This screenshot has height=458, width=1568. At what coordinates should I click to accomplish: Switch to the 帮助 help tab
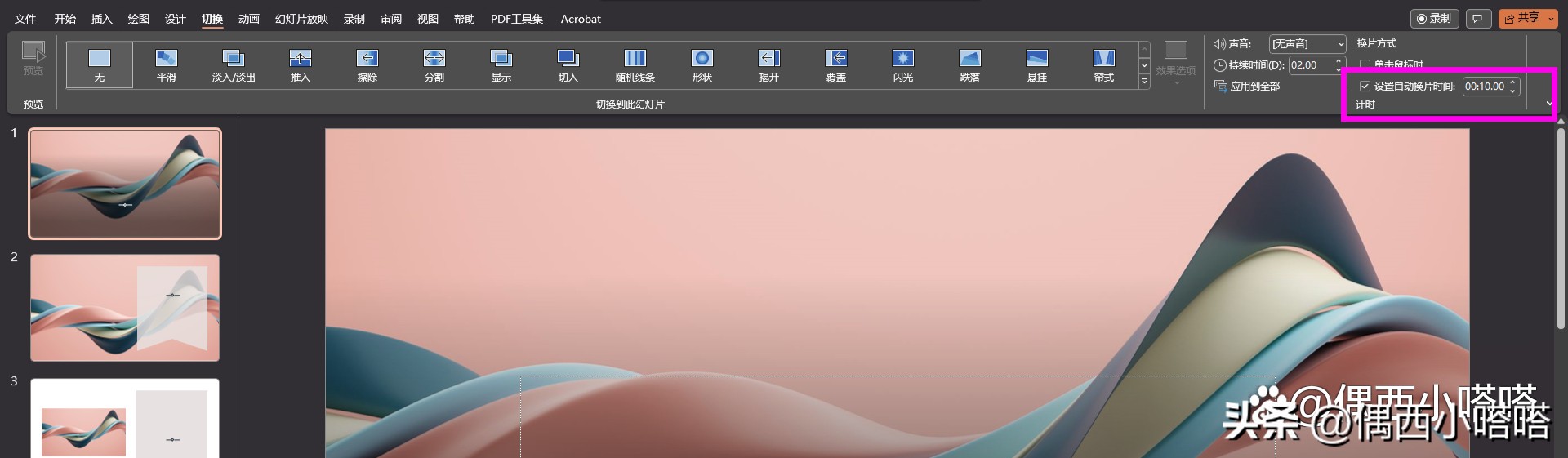click(x=465, y=19)
